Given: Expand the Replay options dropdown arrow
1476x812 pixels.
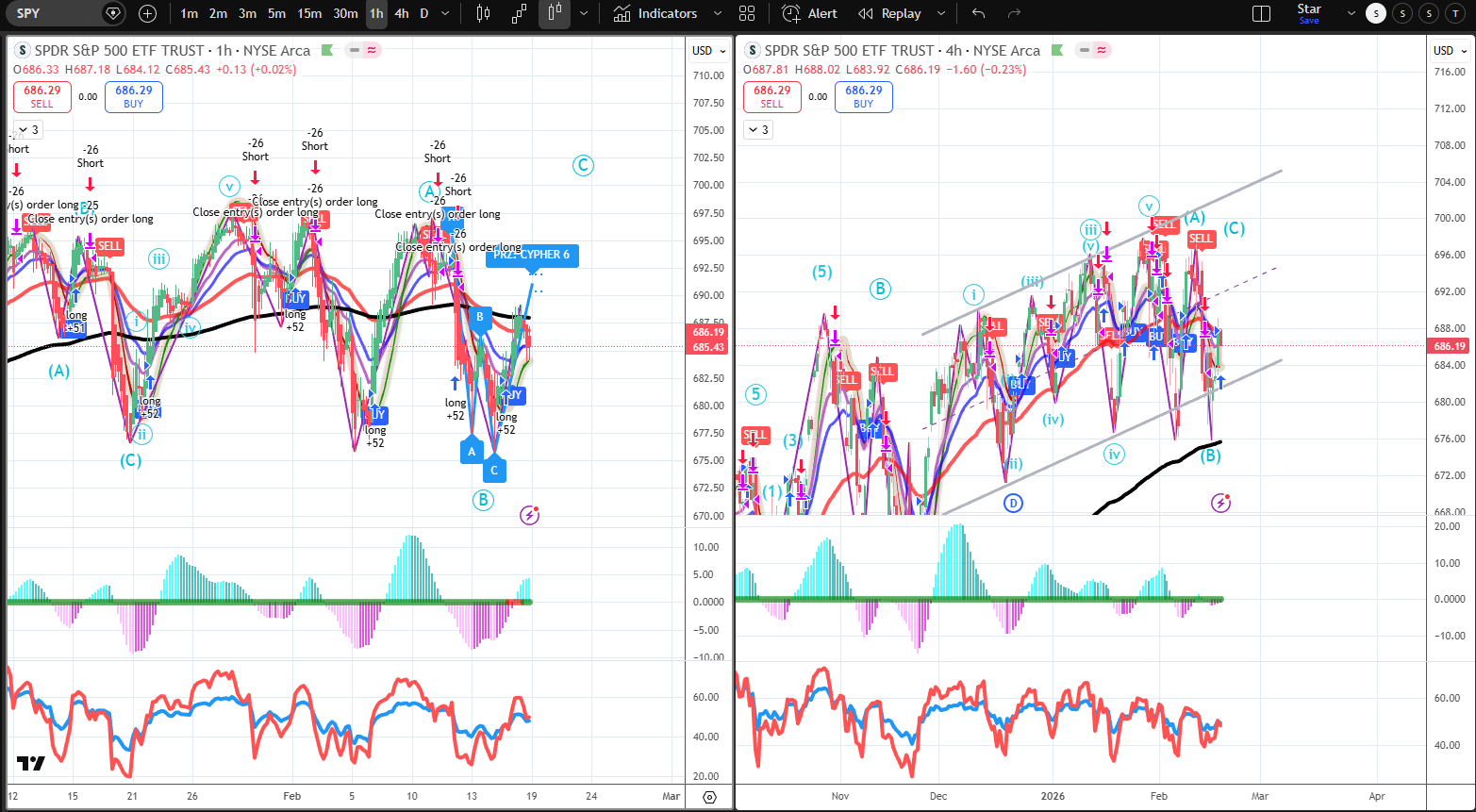Looking at the screenshot, I should pos(939,13).
